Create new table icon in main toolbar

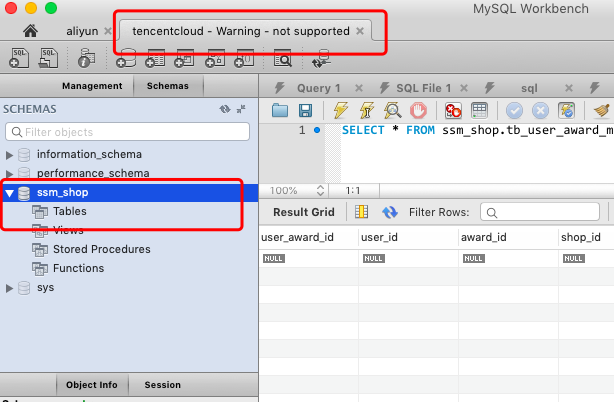pos(155,58)
